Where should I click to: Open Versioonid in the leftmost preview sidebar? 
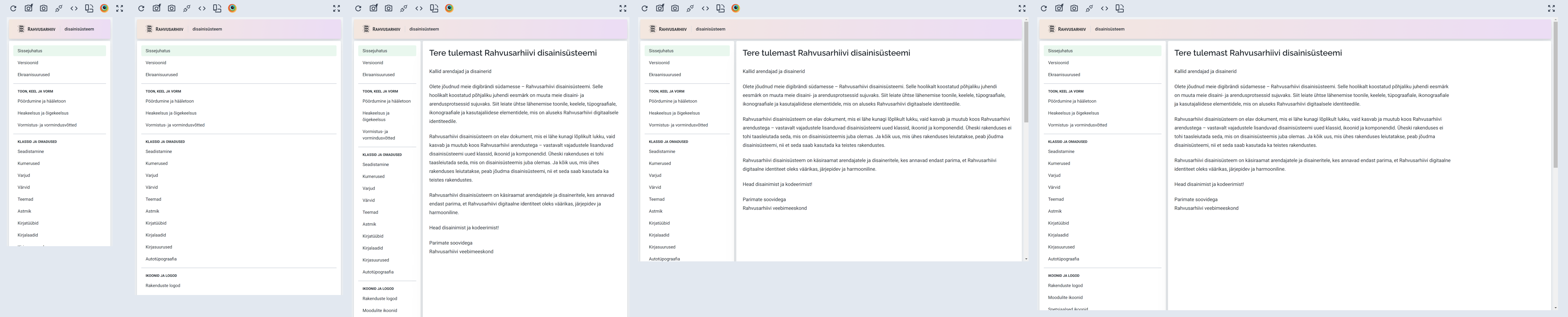[28, 63]
